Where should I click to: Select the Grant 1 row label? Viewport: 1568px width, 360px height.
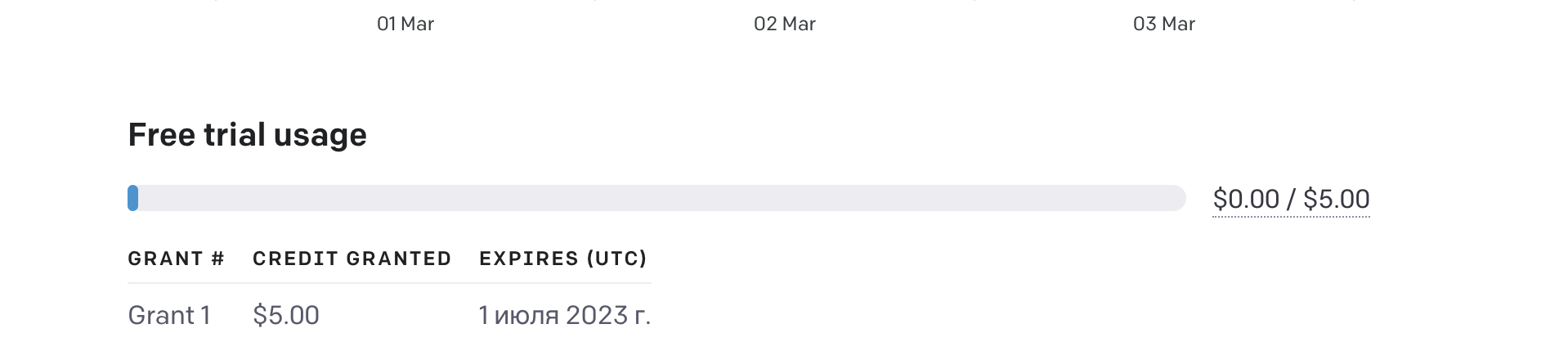169,315
